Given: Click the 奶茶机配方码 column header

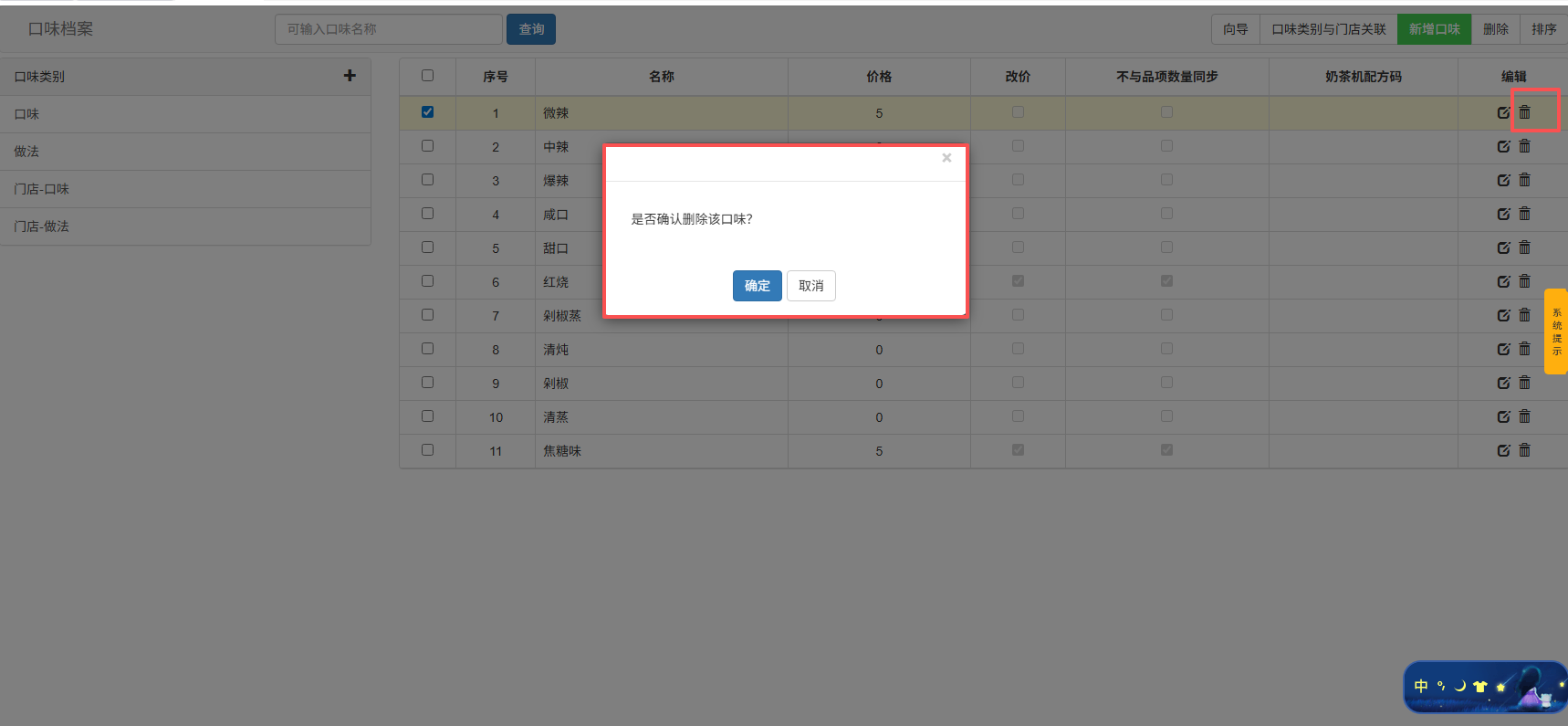Looking at the screenshot, I should (x=1364, y=77).
